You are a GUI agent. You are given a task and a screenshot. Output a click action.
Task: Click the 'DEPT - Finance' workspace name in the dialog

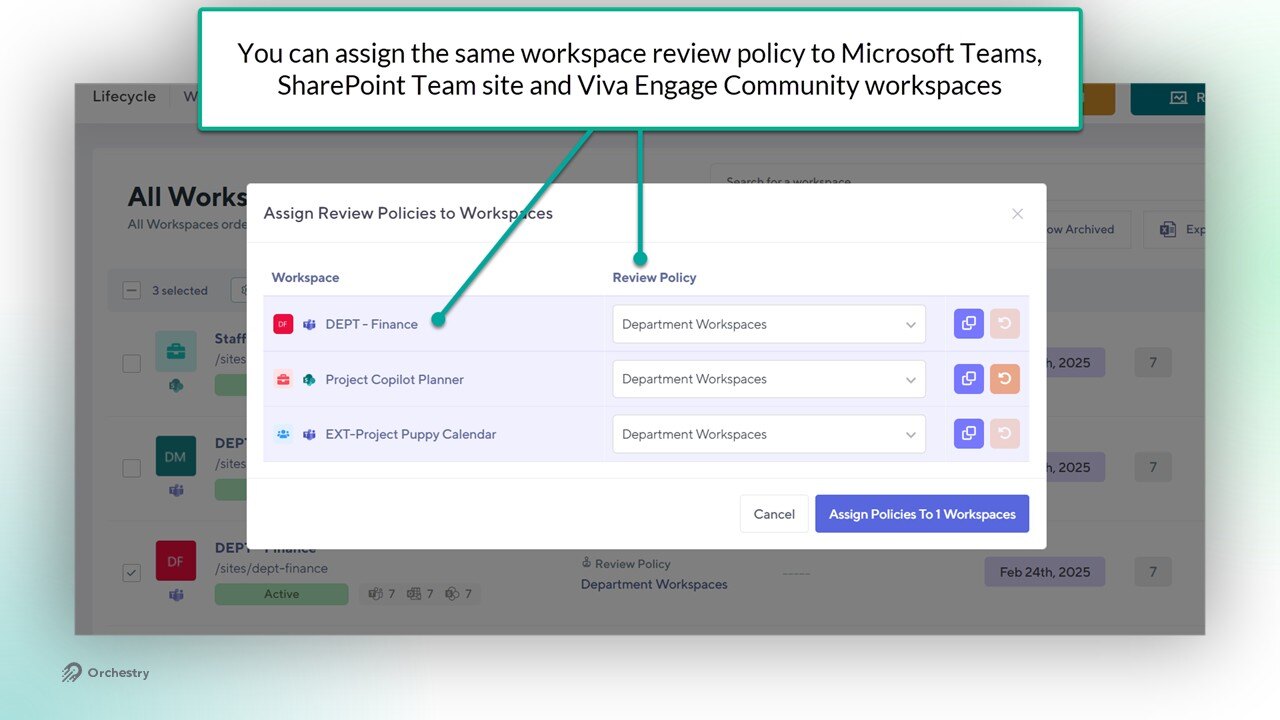coord(372,324)
